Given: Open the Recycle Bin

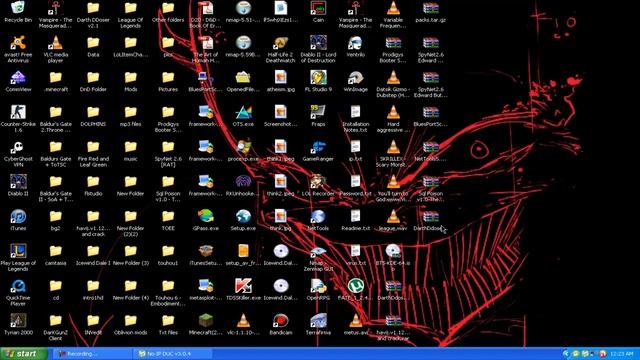Looking at the screenshot, I should (18, 8).
